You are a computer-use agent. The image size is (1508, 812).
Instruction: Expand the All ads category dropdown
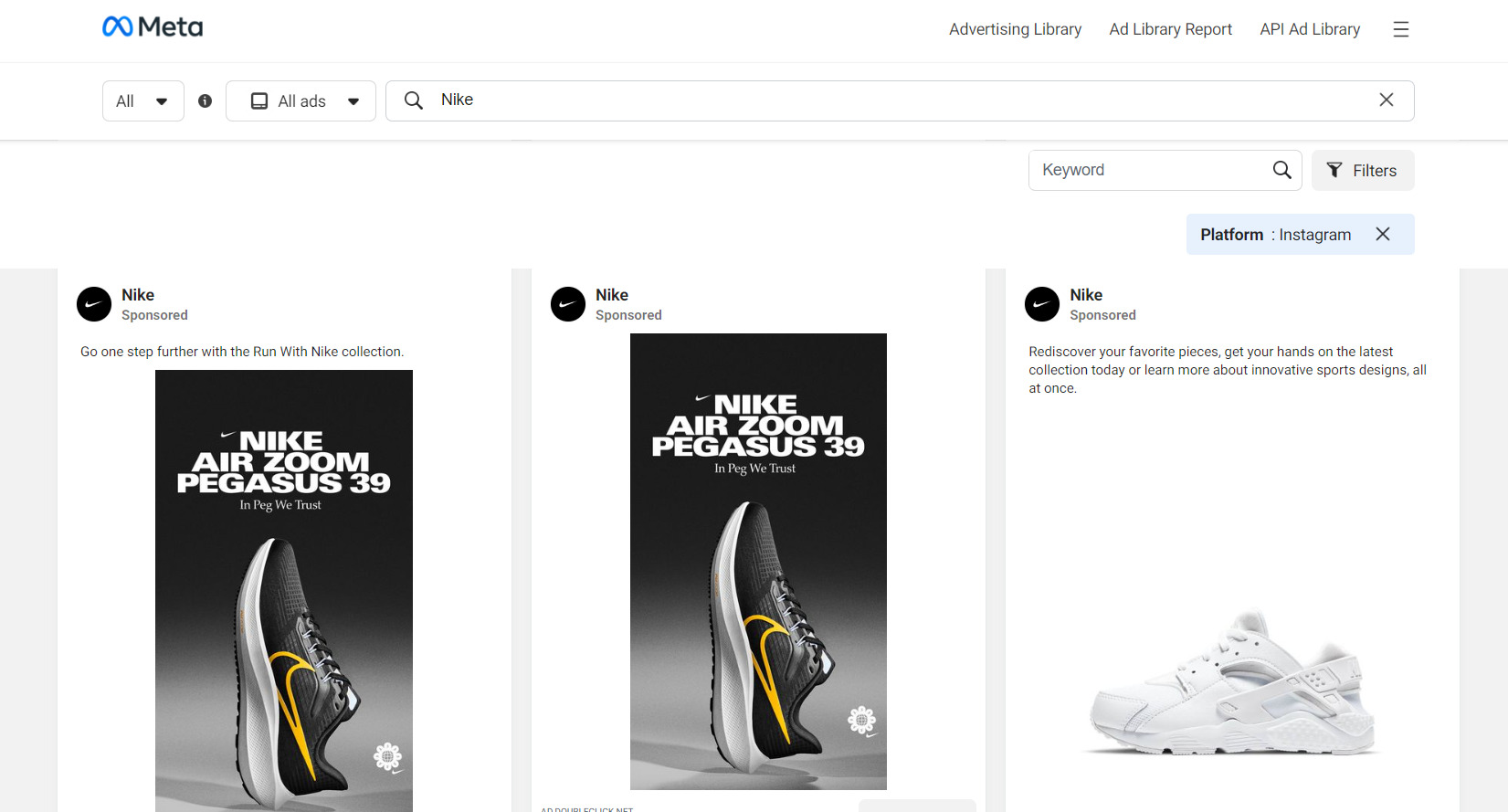pos(301,101)
